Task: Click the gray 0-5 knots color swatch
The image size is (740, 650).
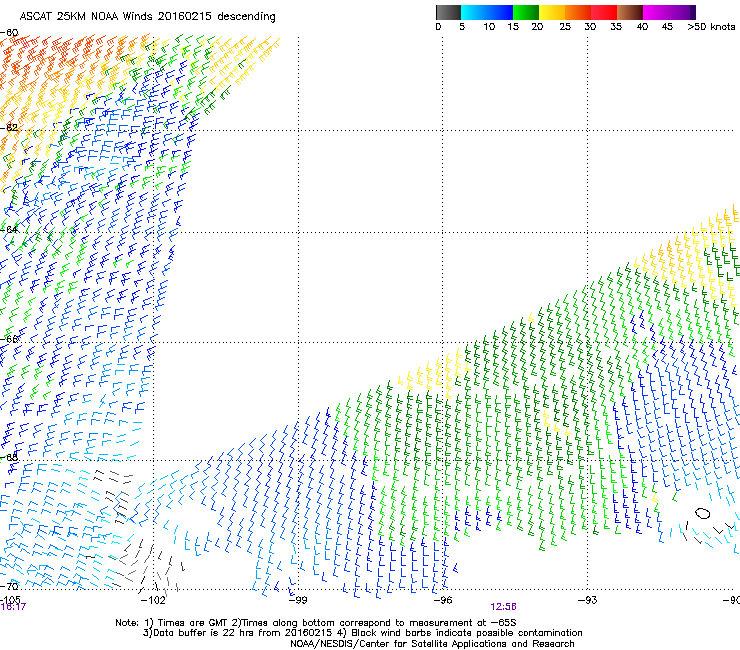Action: (x=448, y=12)
